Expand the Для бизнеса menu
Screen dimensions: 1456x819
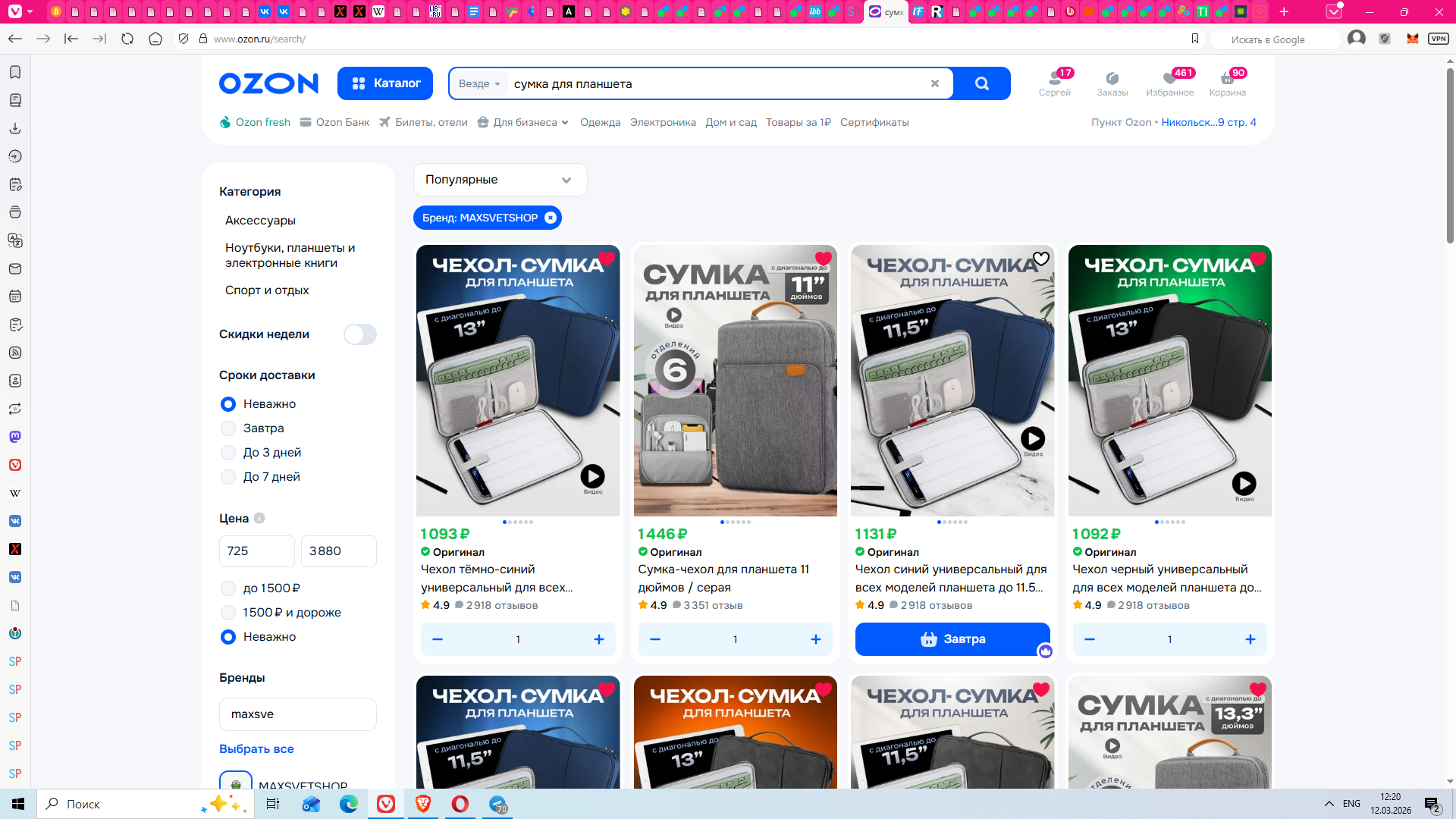point(523,122)
